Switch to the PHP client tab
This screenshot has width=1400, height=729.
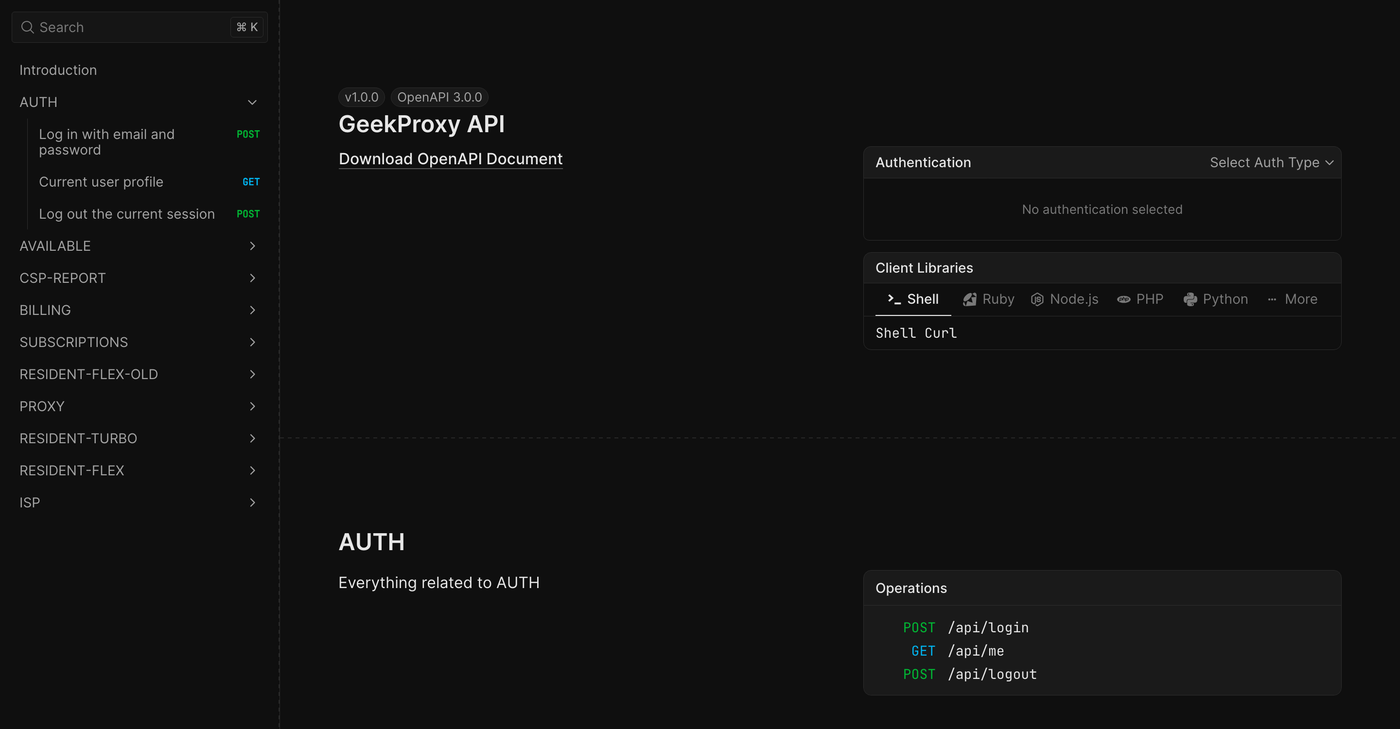coord(1140,299)
